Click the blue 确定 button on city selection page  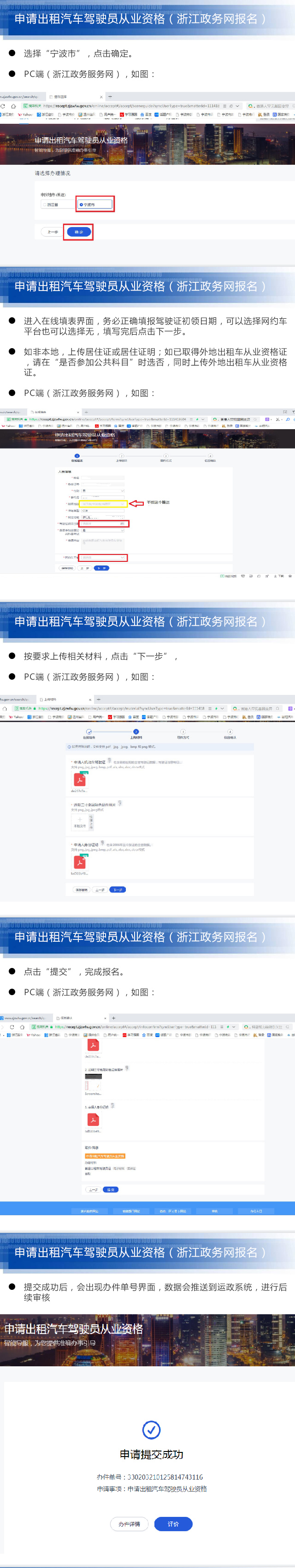pyautogui.click(x=79, y=232)
